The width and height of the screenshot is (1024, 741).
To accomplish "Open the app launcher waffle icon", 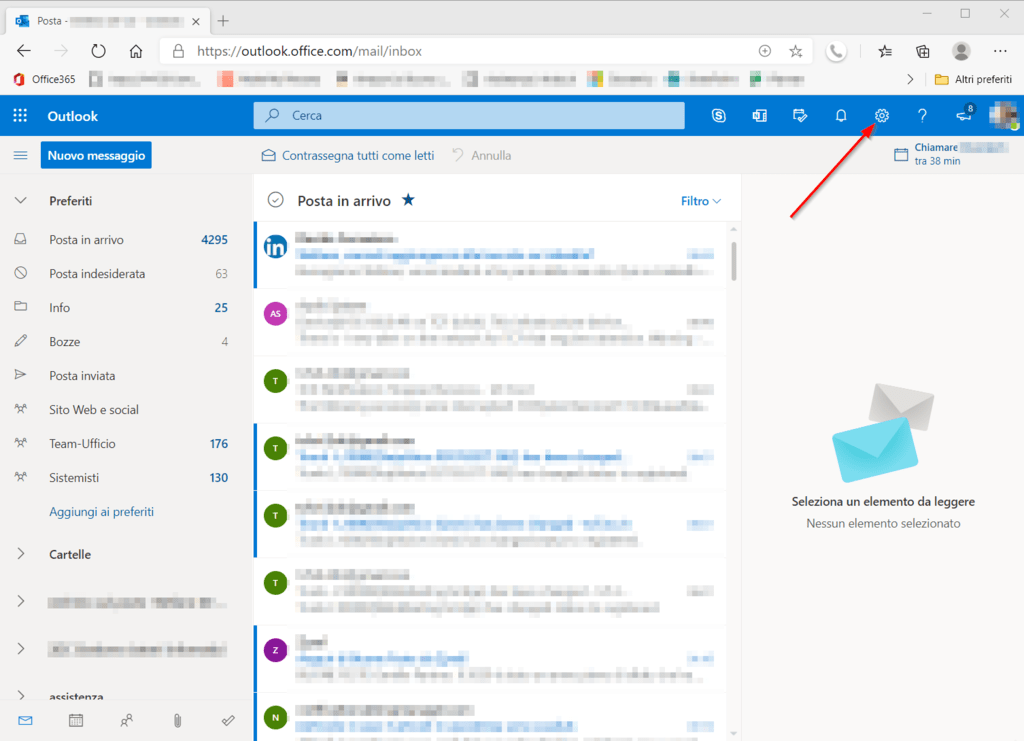I will 20,116.
